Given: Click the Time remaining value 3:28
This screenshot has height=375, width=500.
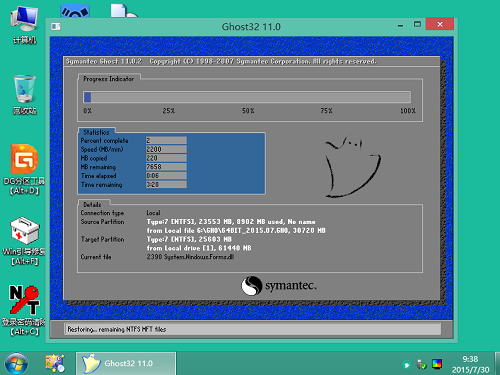Looking at the screenshot, I should coord(166,184).
